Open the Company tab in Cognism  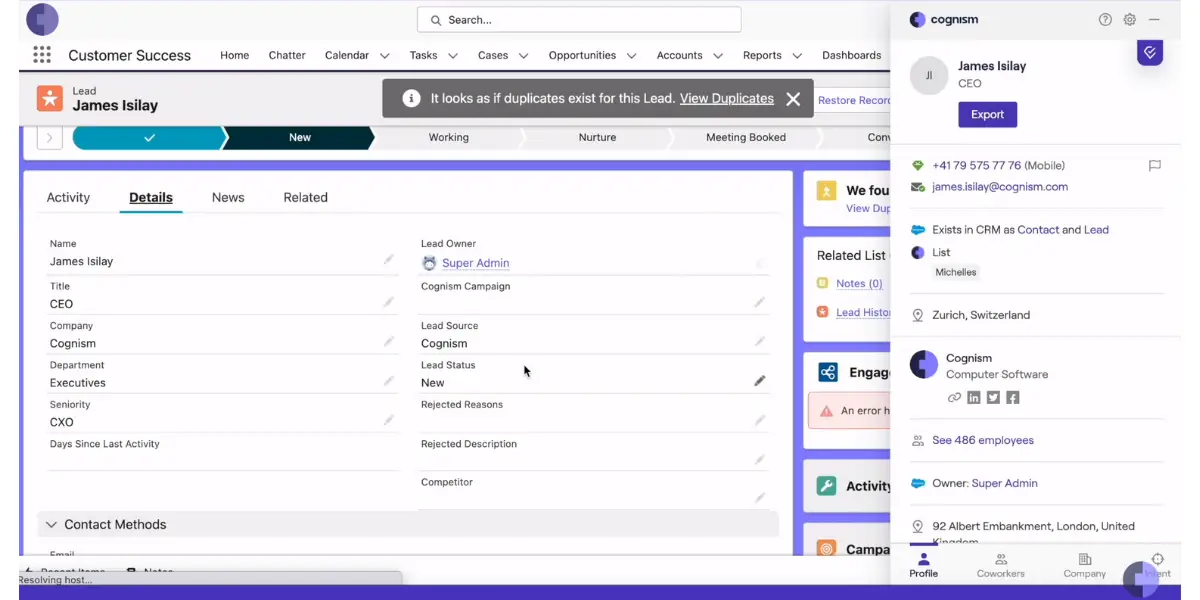point(1085,565)
